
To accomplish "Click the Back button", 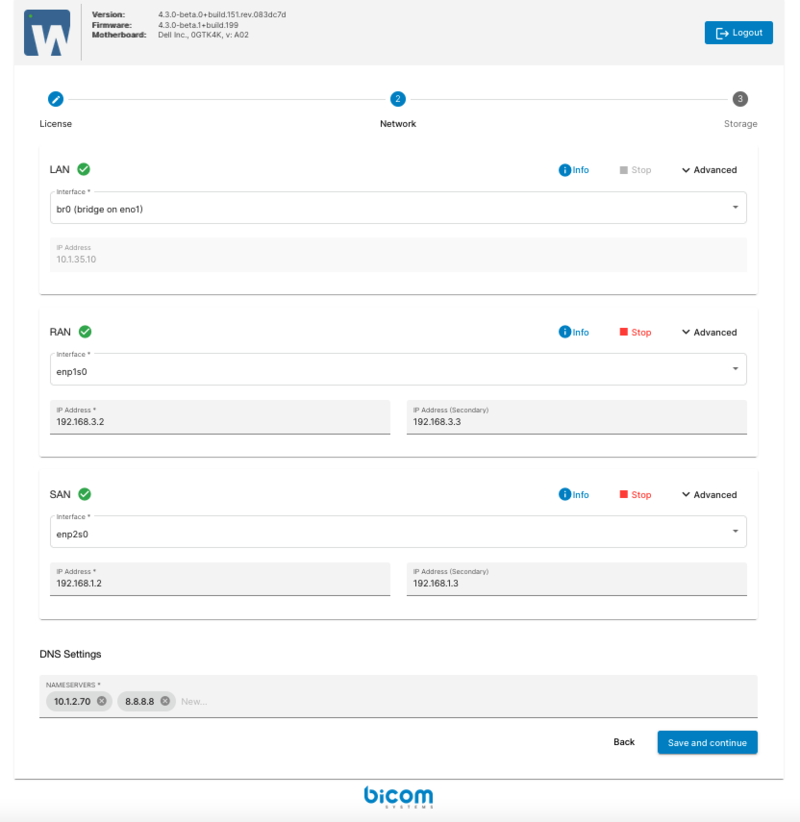I will 624,742.
